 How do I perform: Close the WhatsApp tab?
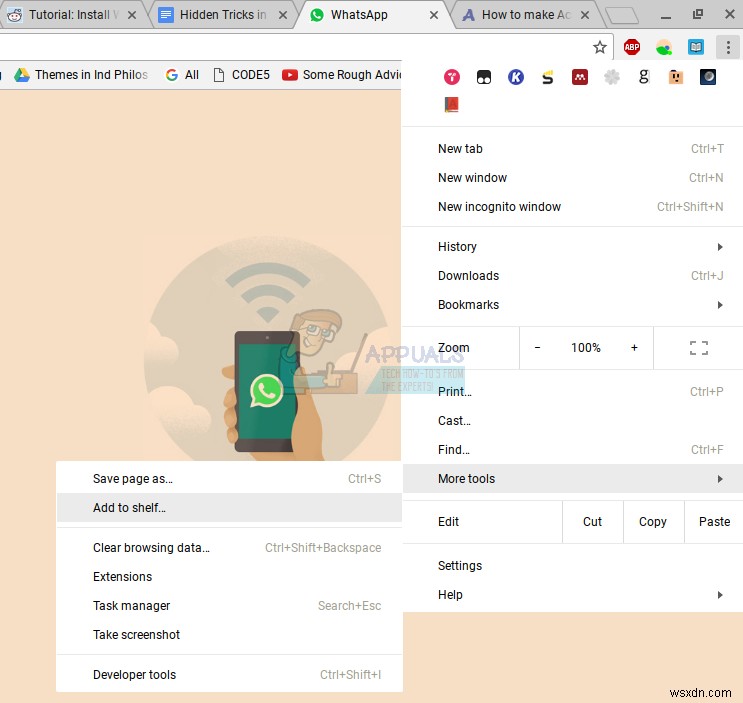434,15
